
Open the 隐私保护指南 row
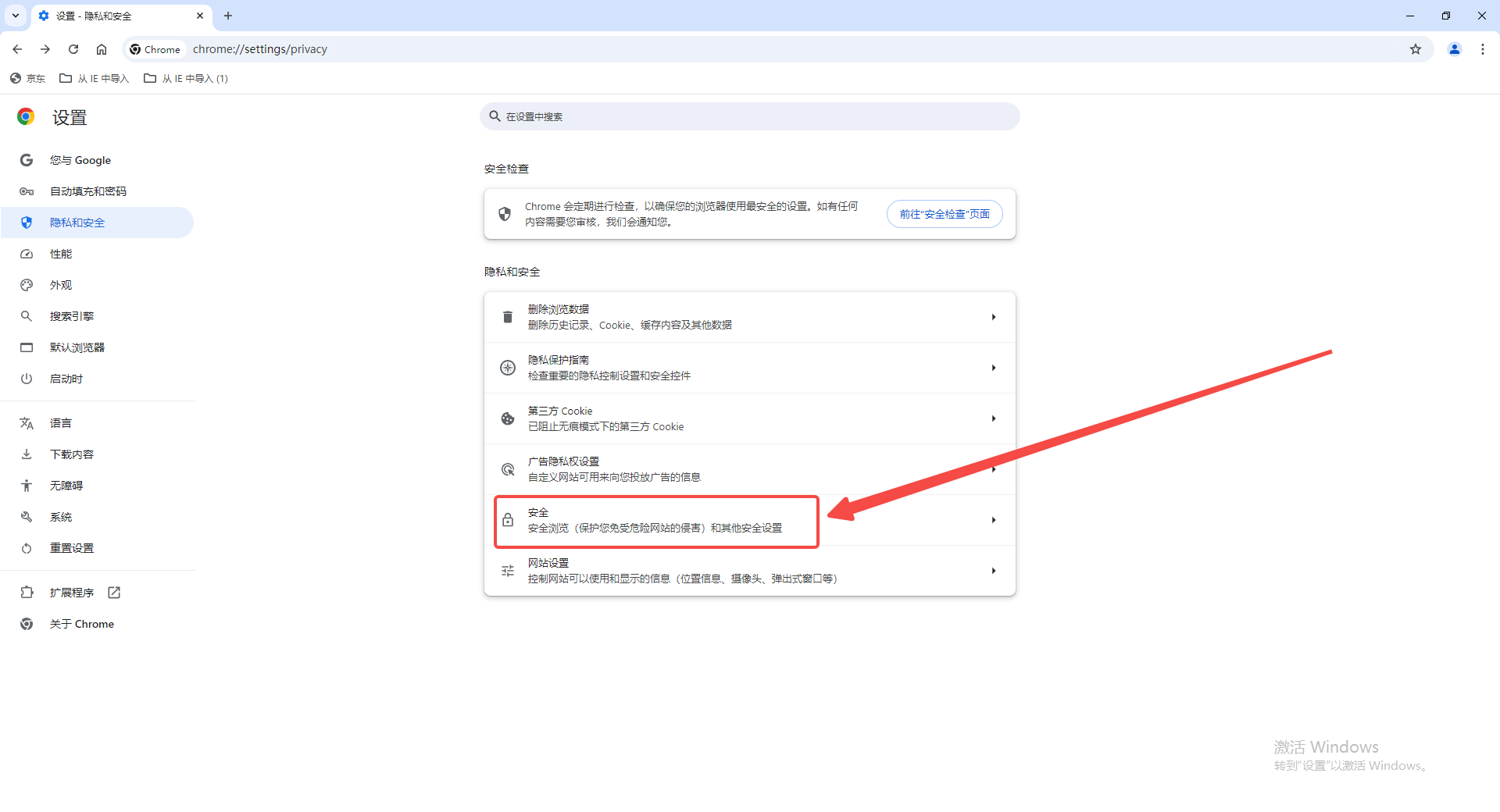750,368
